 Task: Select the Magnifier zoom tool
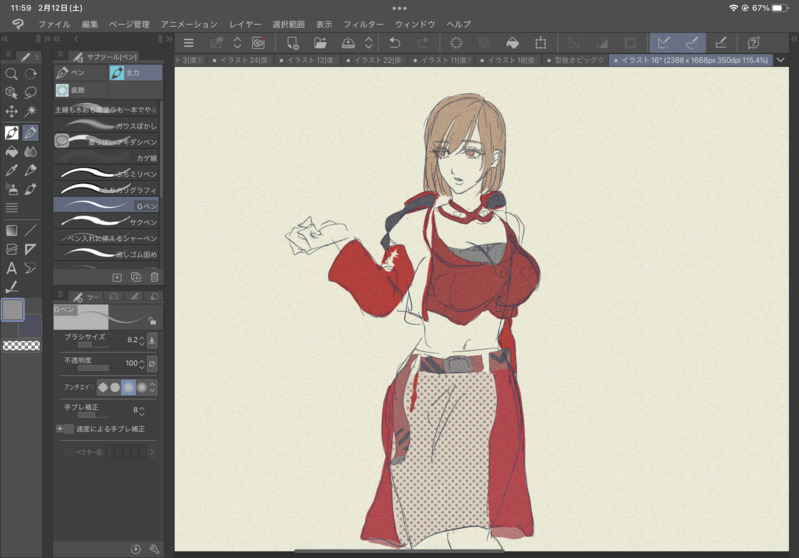(x=11, y=74)
